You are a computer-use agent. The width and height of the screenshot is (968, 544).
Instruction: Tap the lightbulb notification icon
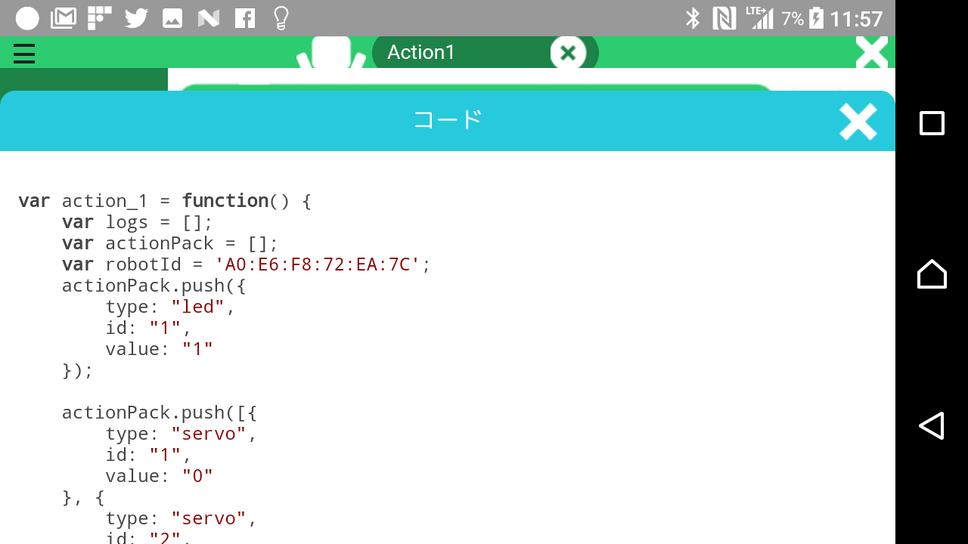tap(281, 18)
